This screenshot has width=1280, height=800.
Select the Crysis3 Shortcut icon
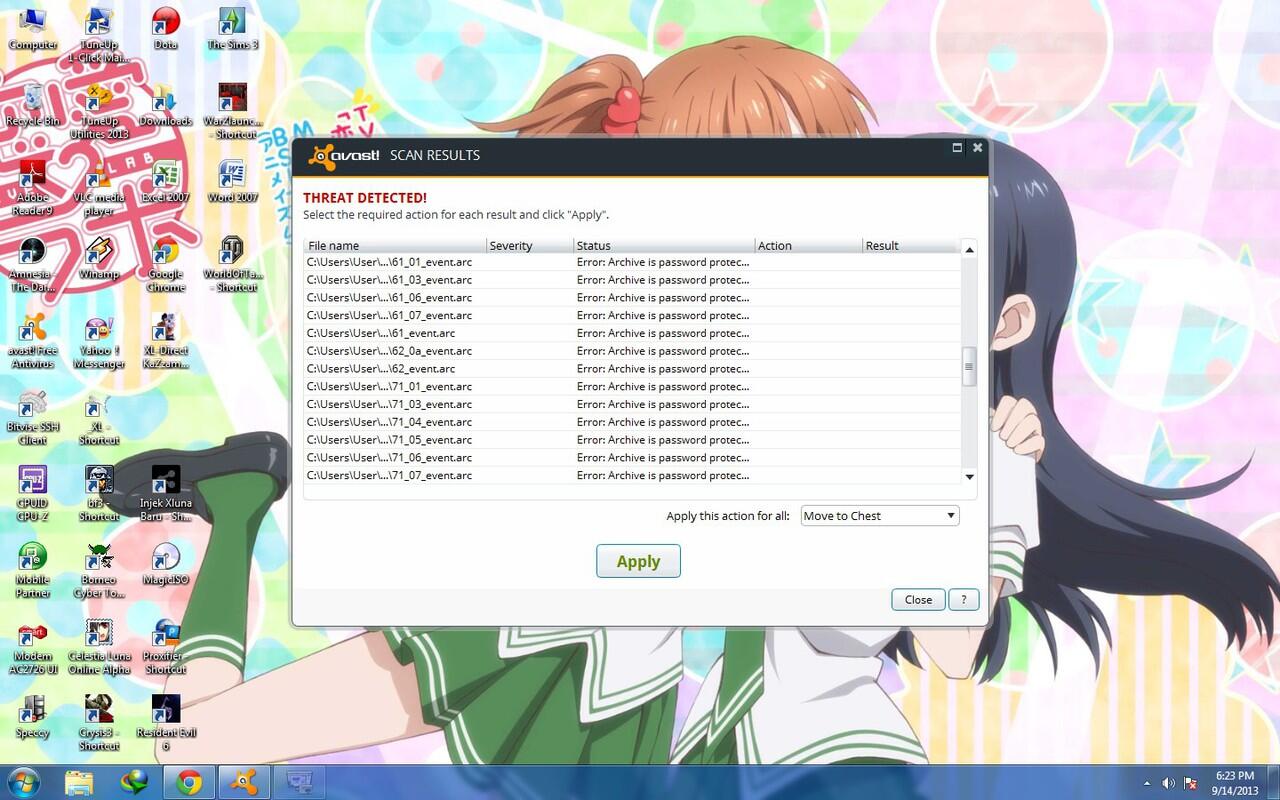pos(99,723)
